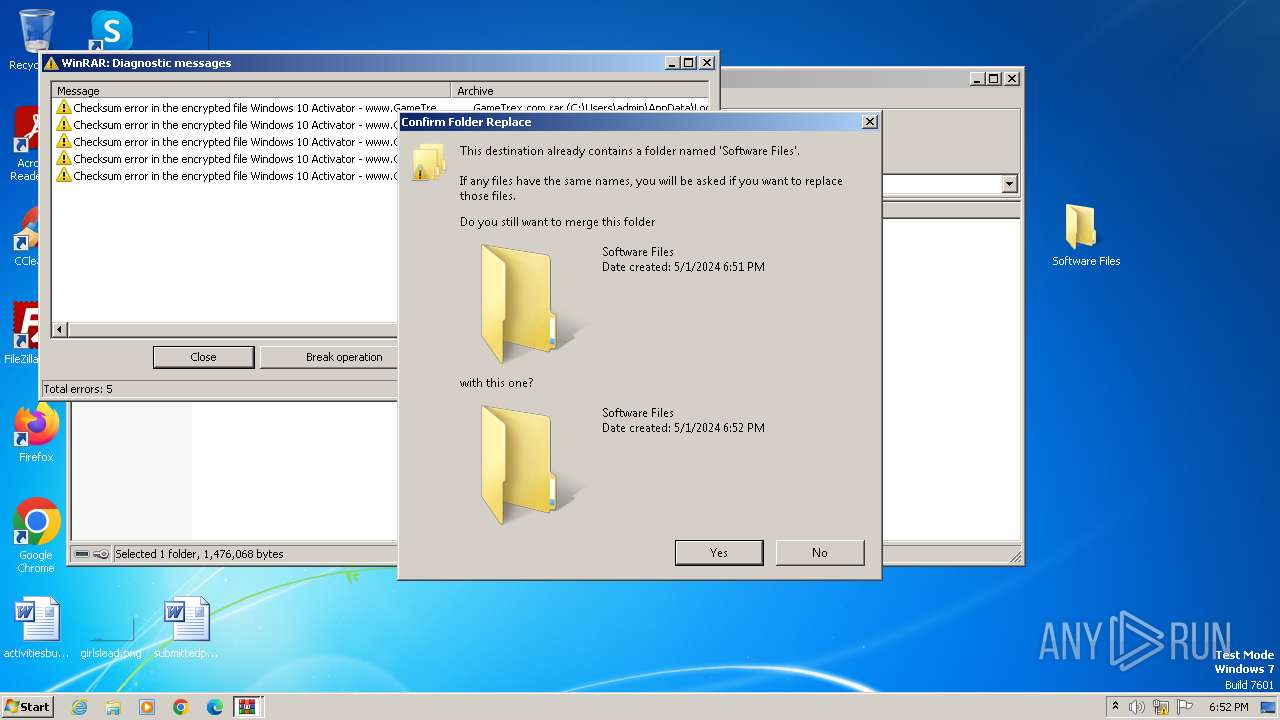Open the network status tray icon
This screenshot has height=720, width=1280.
[1161, 707]
